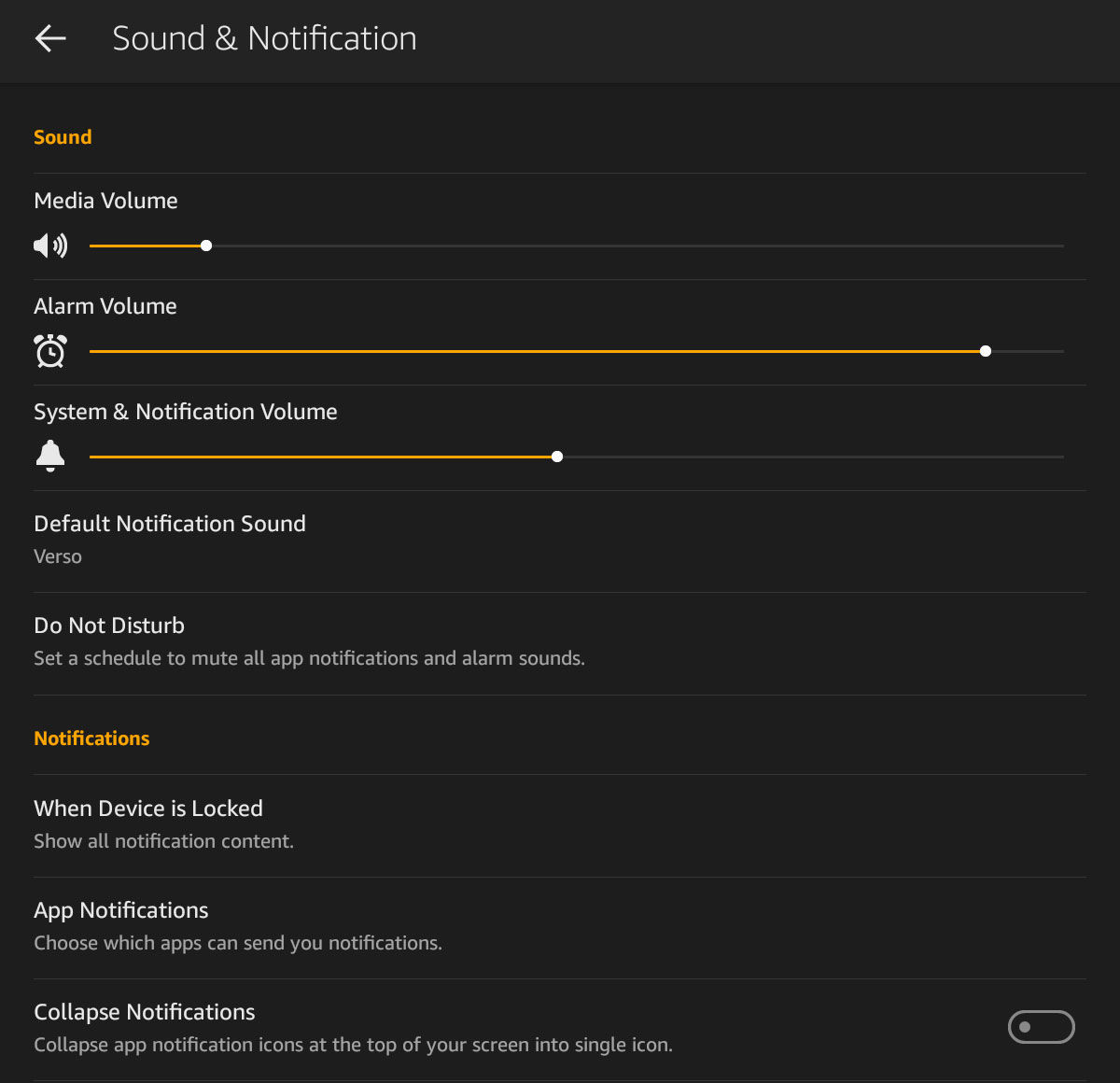Click the notification bell icon
The height and width of the screenshot is (1083, 1120).
(x=50, y=456)
